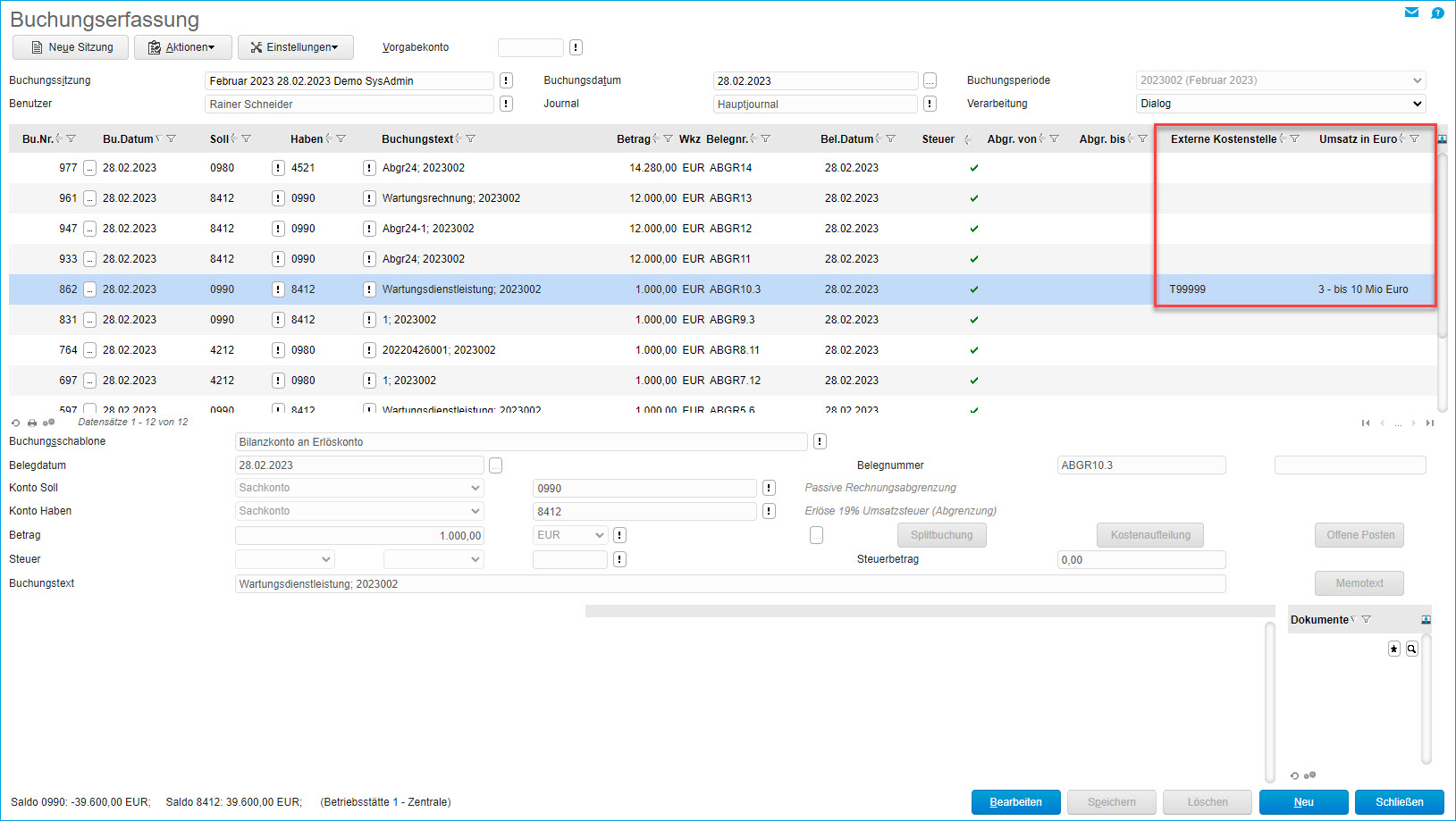Click into the Buchungstext input field
Viewport: 1456px width, 821px height.
(730, 583)
